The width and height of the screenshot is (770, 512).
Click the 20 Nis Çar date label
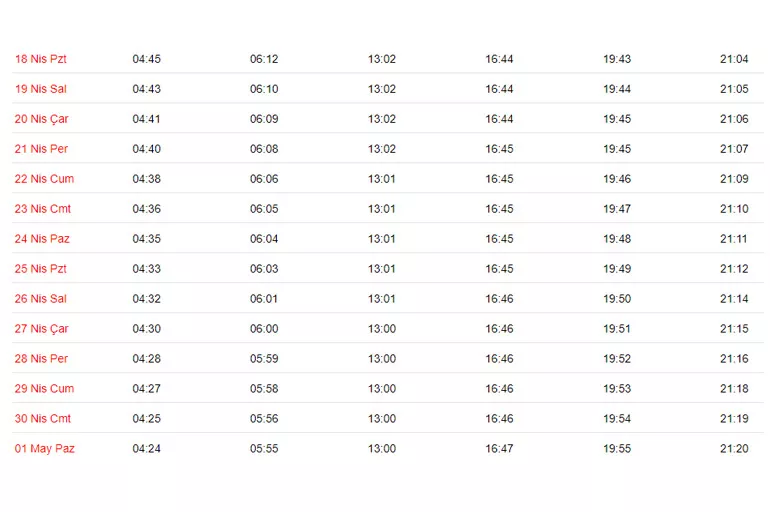tap(42, 119)
